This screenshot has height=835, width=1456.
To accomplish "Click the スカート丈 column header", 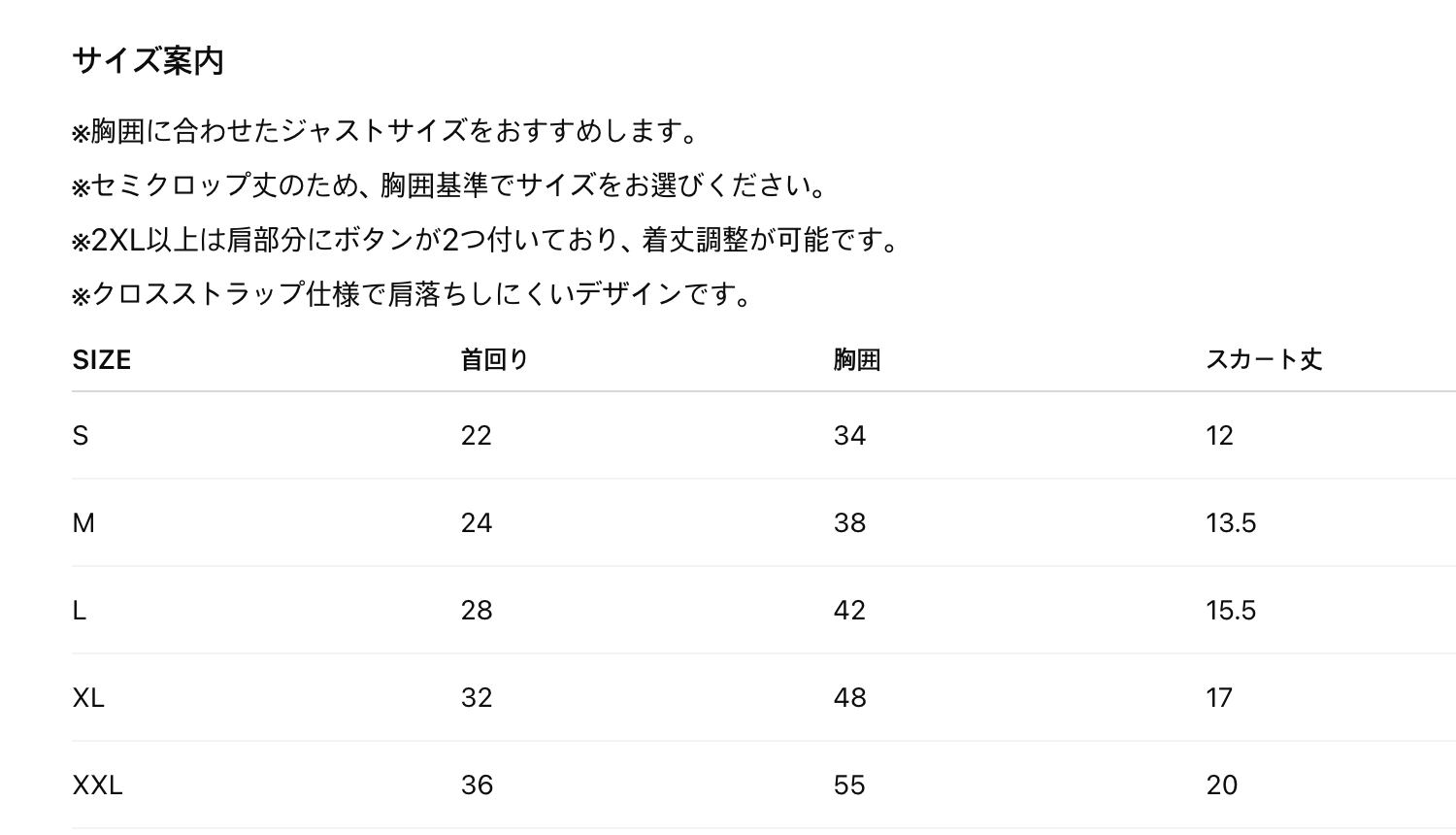I will (1264, 360).
